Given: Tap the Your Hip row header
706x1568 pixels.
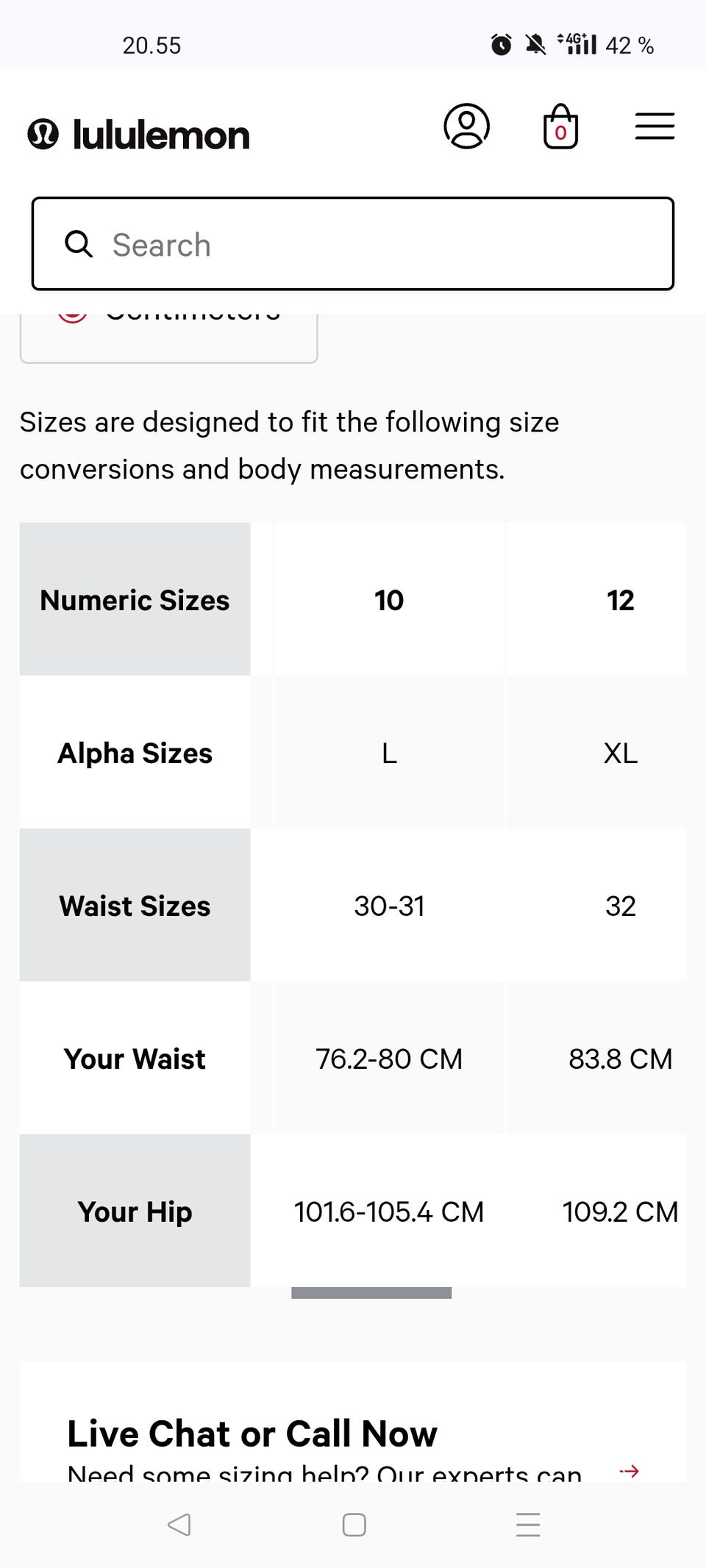Looking at the screenshot, I should [135, 1211].
